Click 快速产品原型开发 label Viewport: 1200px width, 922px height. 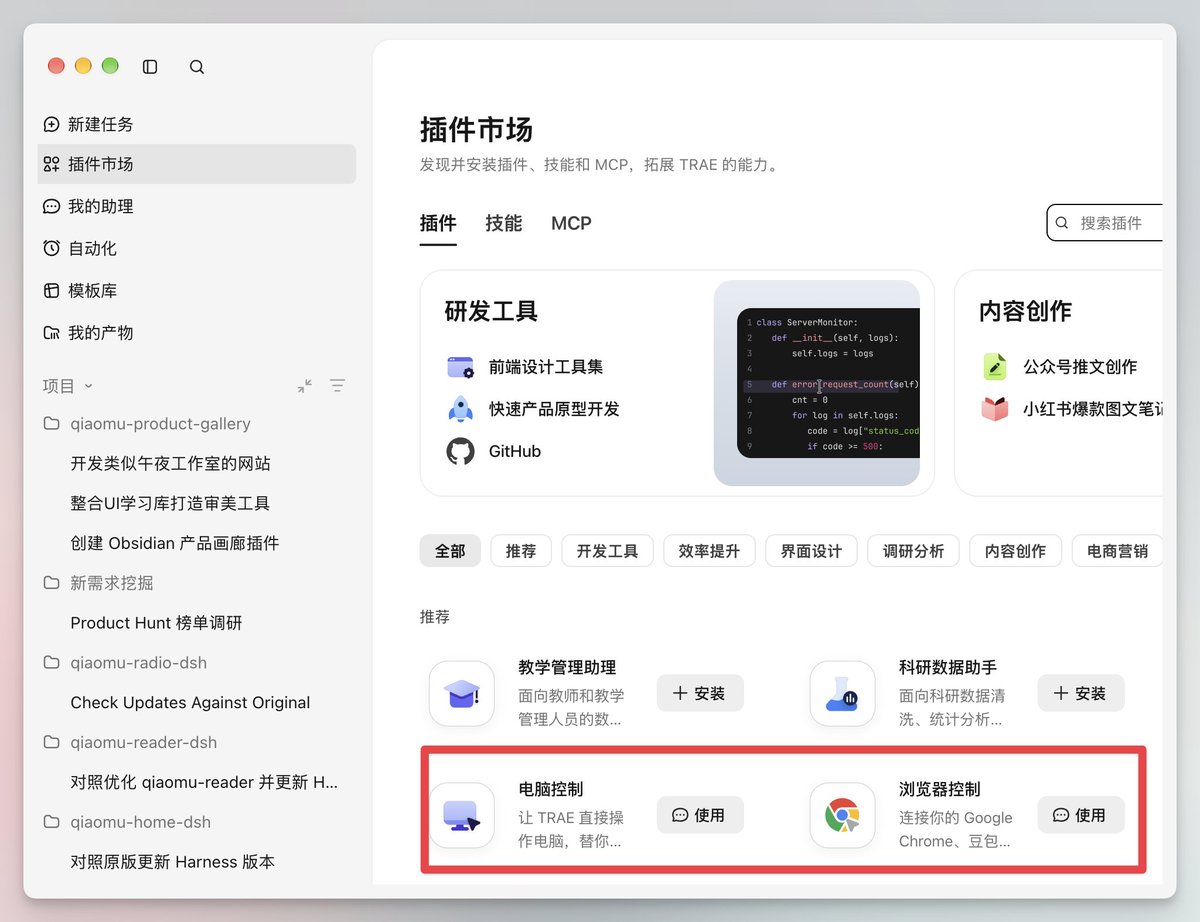554,409
